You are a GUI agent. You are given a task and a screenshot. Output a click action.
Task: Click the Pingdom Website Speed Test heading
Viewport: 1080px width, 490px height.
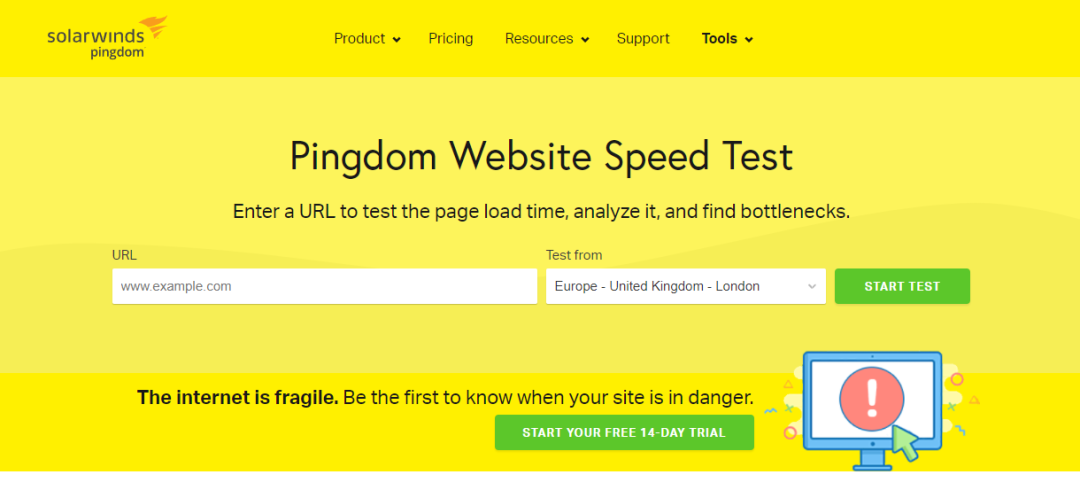[540, 157]
